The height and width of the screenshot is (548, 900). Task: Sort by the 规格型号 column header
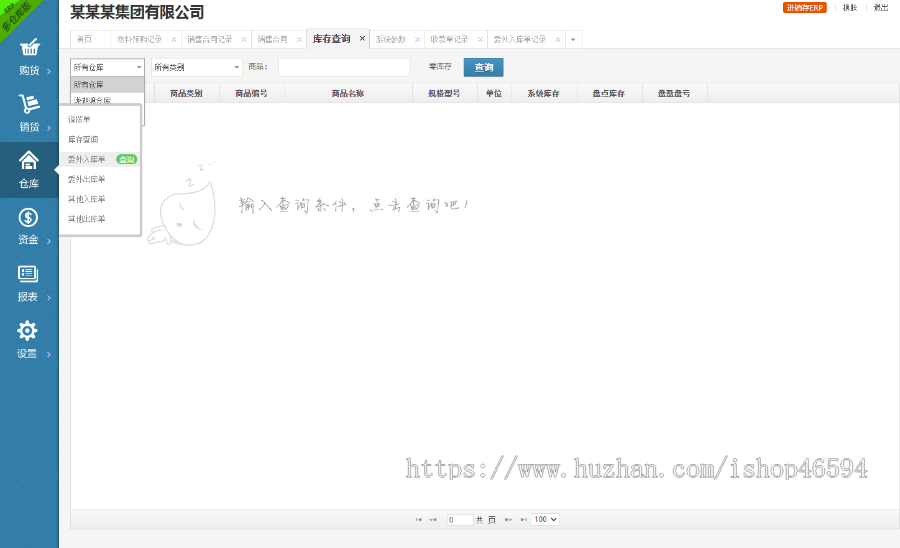[444, 94]
